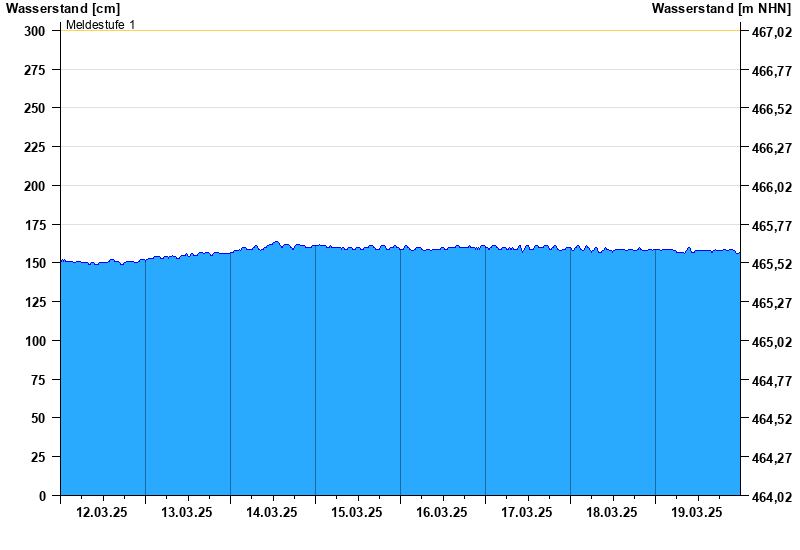The width and height of the screenshot is (800, 550).
Task: Click the 12.03.25 date label
Action: point(102,512)
